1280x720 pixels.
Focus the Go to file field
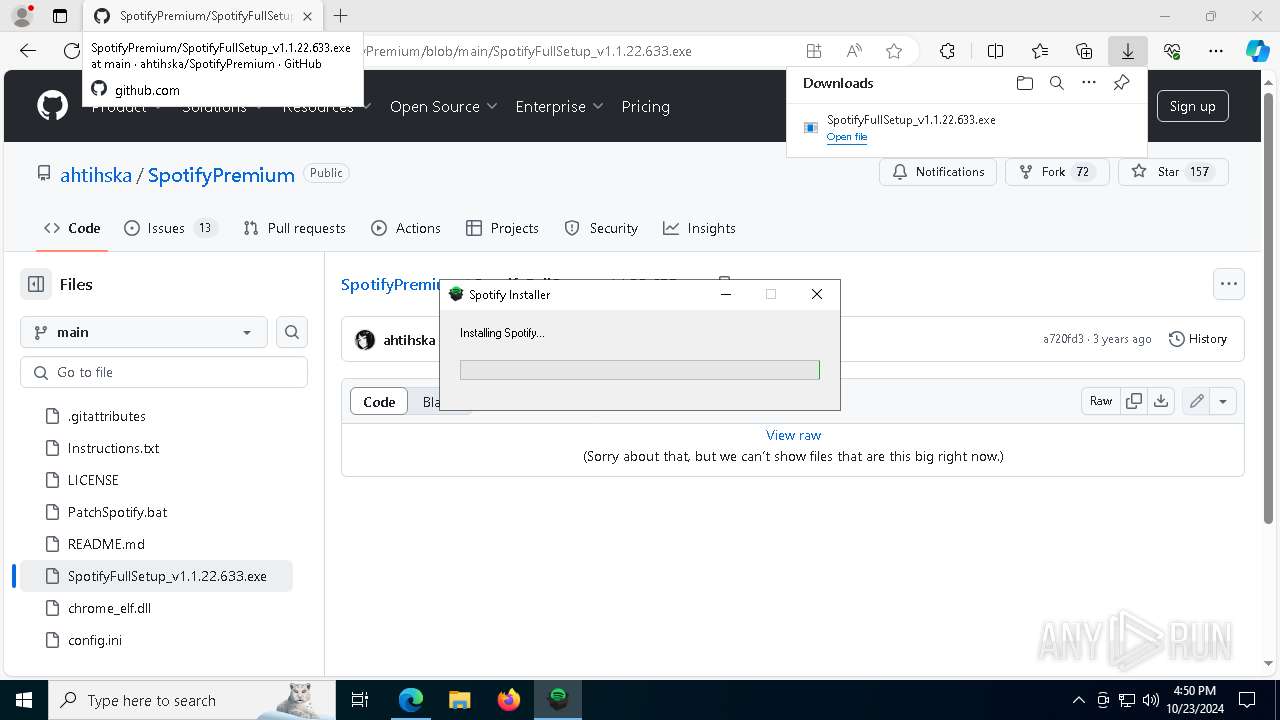164,372
